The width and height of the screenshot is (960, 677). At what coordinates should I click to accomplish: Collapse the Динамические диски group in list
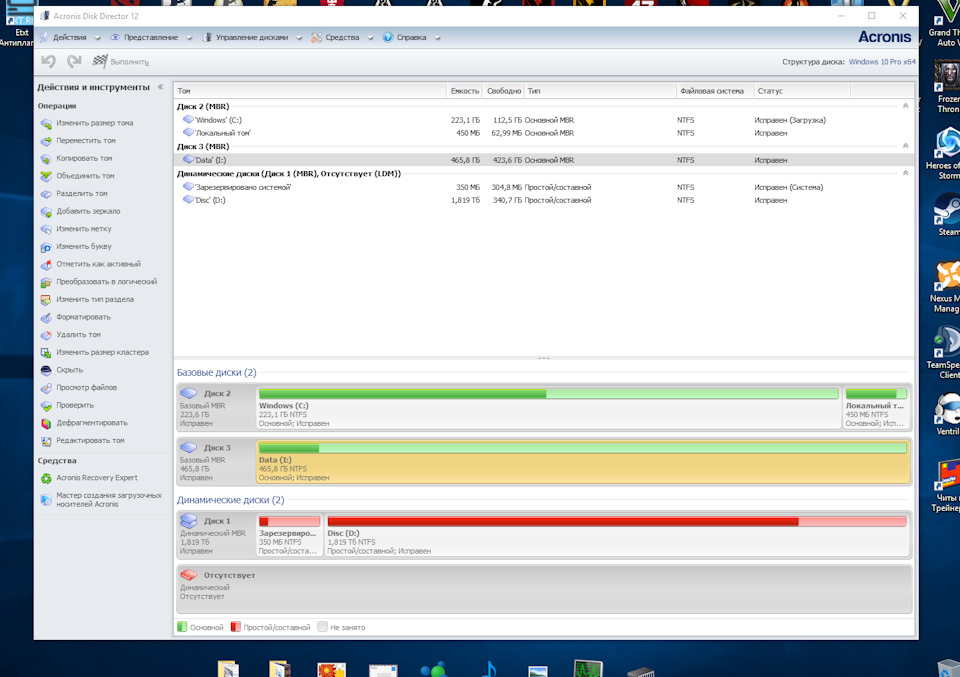pyautogui.click(x=906, y=173)
